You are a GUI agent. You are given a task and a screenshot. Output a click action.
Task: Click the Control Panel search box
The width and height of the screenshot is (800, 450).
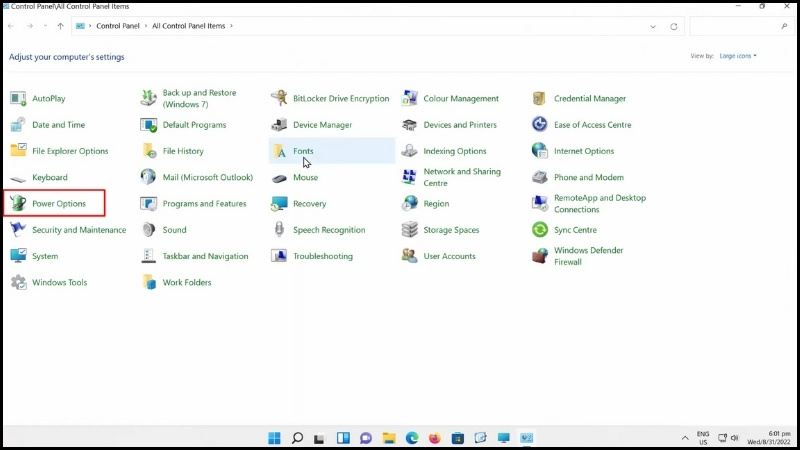740,26
